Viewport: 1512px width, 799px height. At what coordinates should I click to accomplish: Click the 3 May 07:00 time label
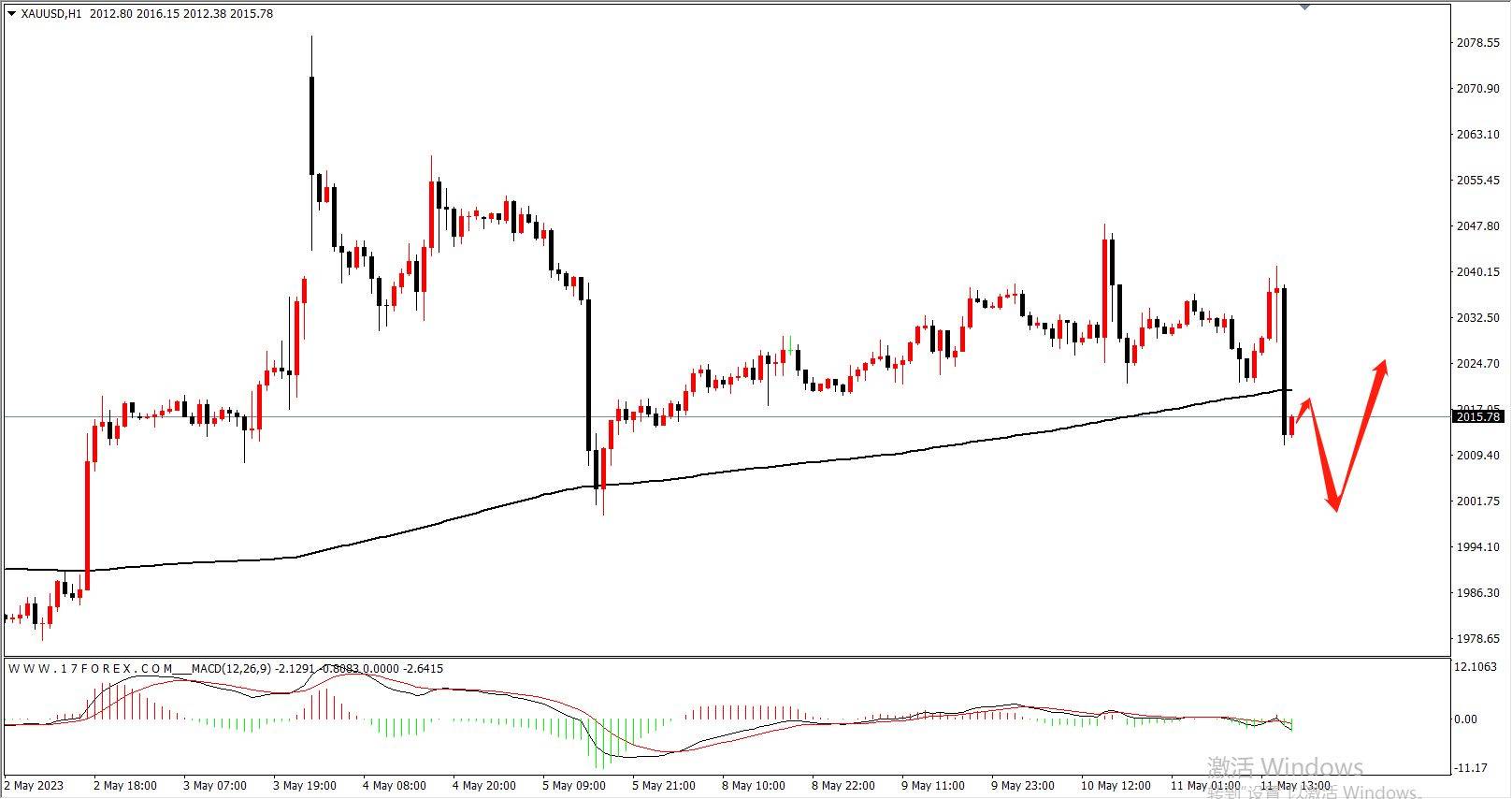[x=215, y=786]
